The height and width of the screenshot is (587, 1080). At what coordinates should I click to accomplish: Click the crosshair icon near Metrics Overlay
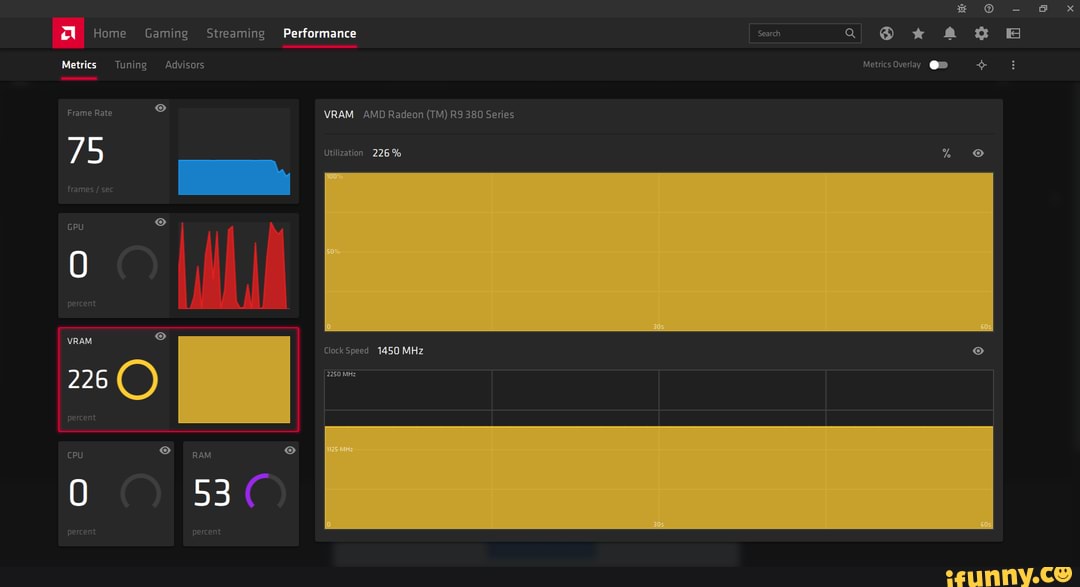[981, 64]
